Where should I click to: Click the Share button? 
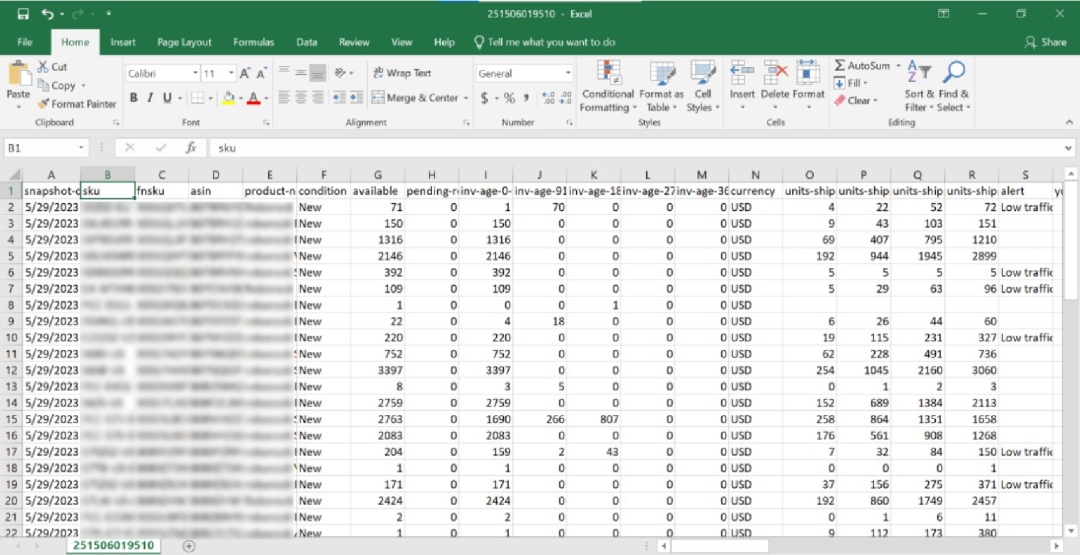(x=1046, y=42)
